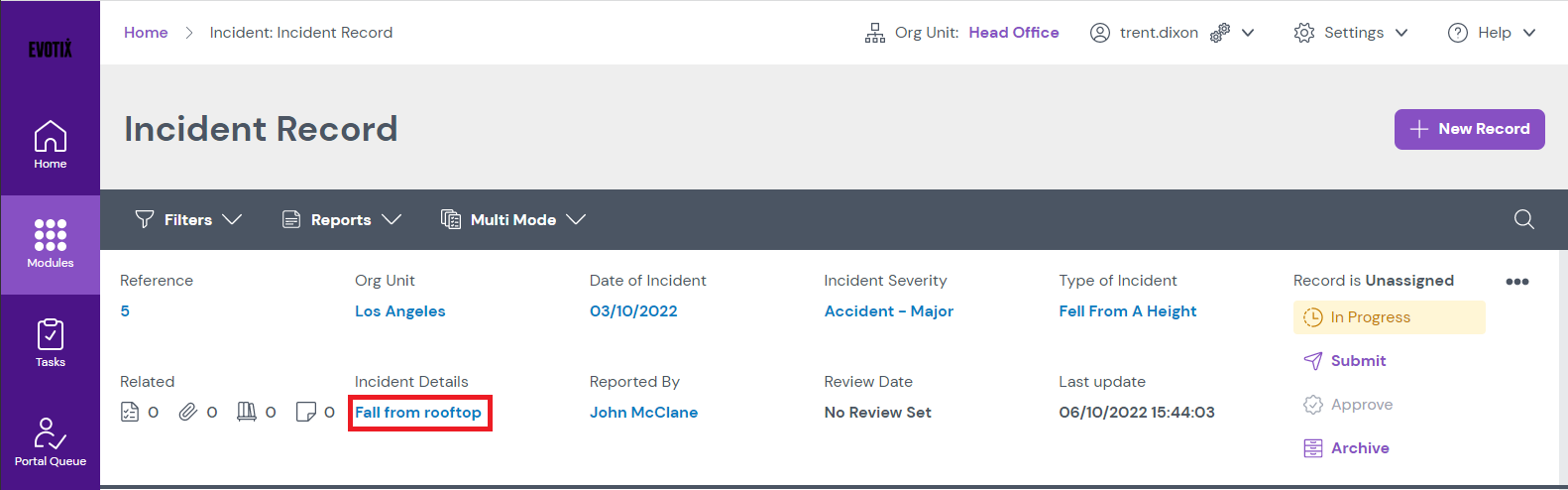Screen dimensions: 1568x490
Task: Click the Home breadcrumb link
Action: [x=146, y=33]
